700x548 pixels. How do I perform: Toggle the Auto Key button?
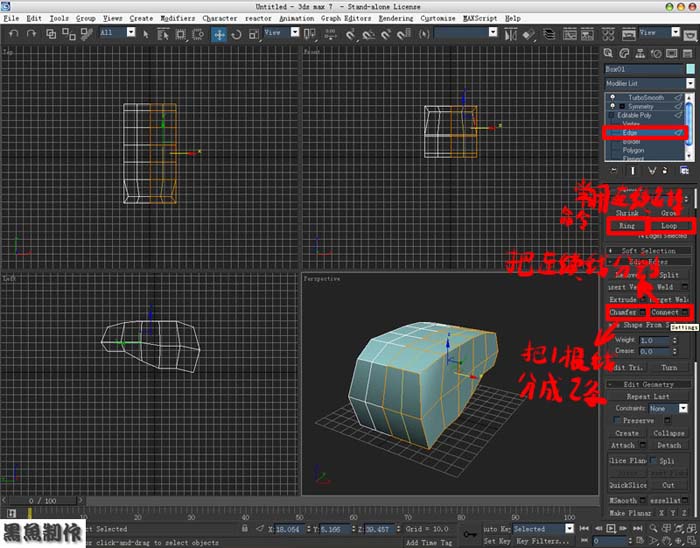(x=496, y=529)
